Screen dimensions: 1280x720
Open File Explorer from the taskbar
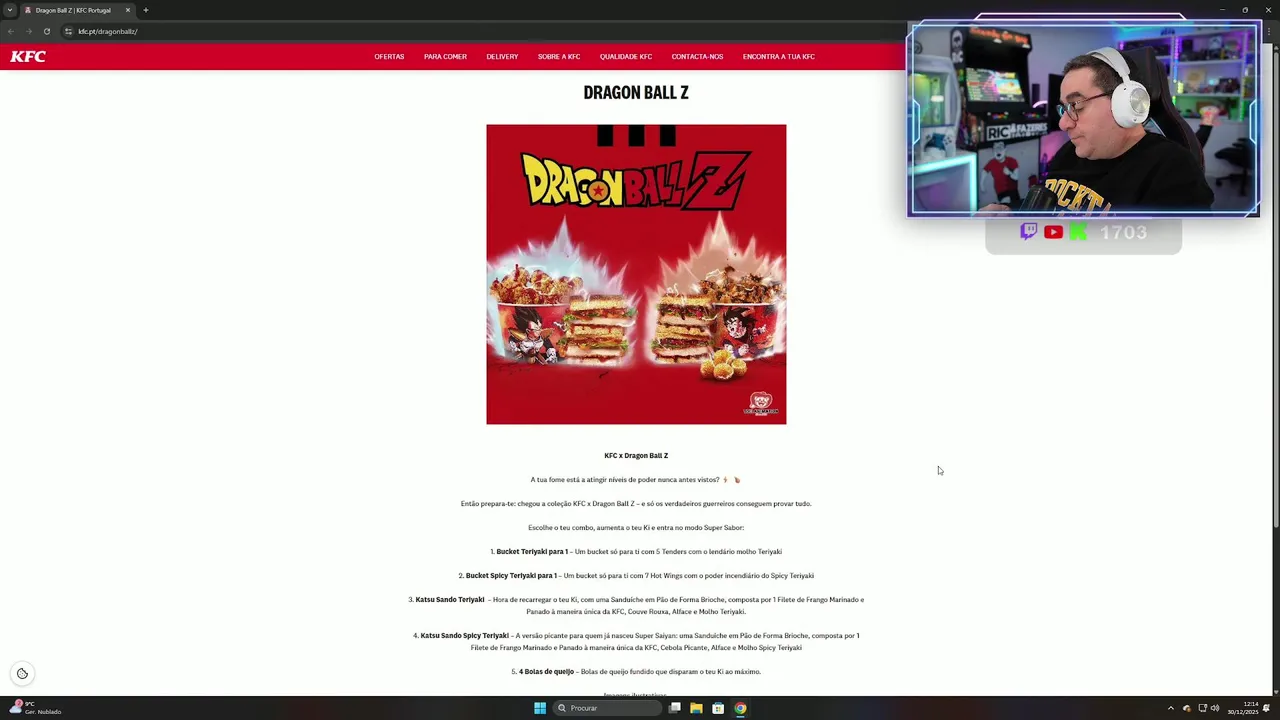click(x=696, y=708)
